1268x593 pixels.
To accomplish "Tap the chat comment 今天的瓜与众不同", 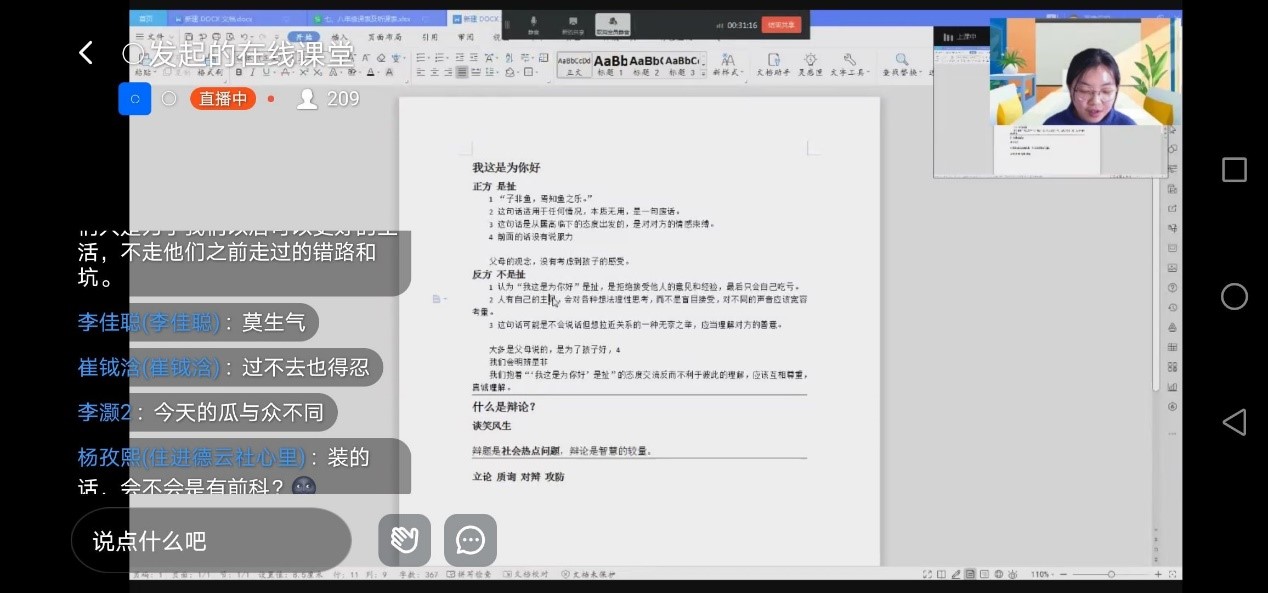I will click(x=237, y=412).
